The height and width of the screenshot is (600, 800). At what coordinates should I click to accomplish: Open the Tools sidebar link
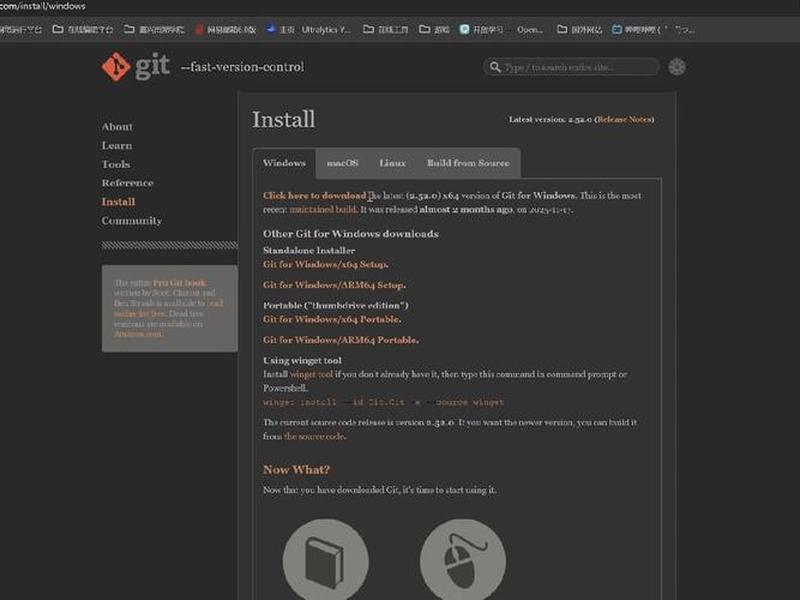click(116, 164)
